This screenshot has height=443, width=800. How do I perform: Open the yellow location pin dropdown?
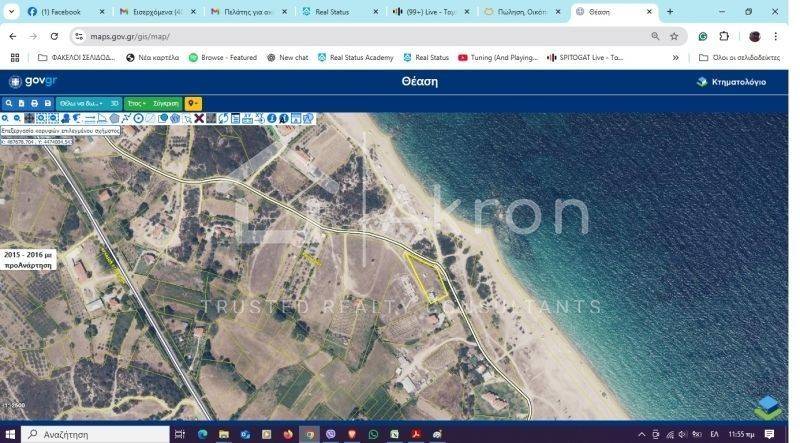coord(193,103)
